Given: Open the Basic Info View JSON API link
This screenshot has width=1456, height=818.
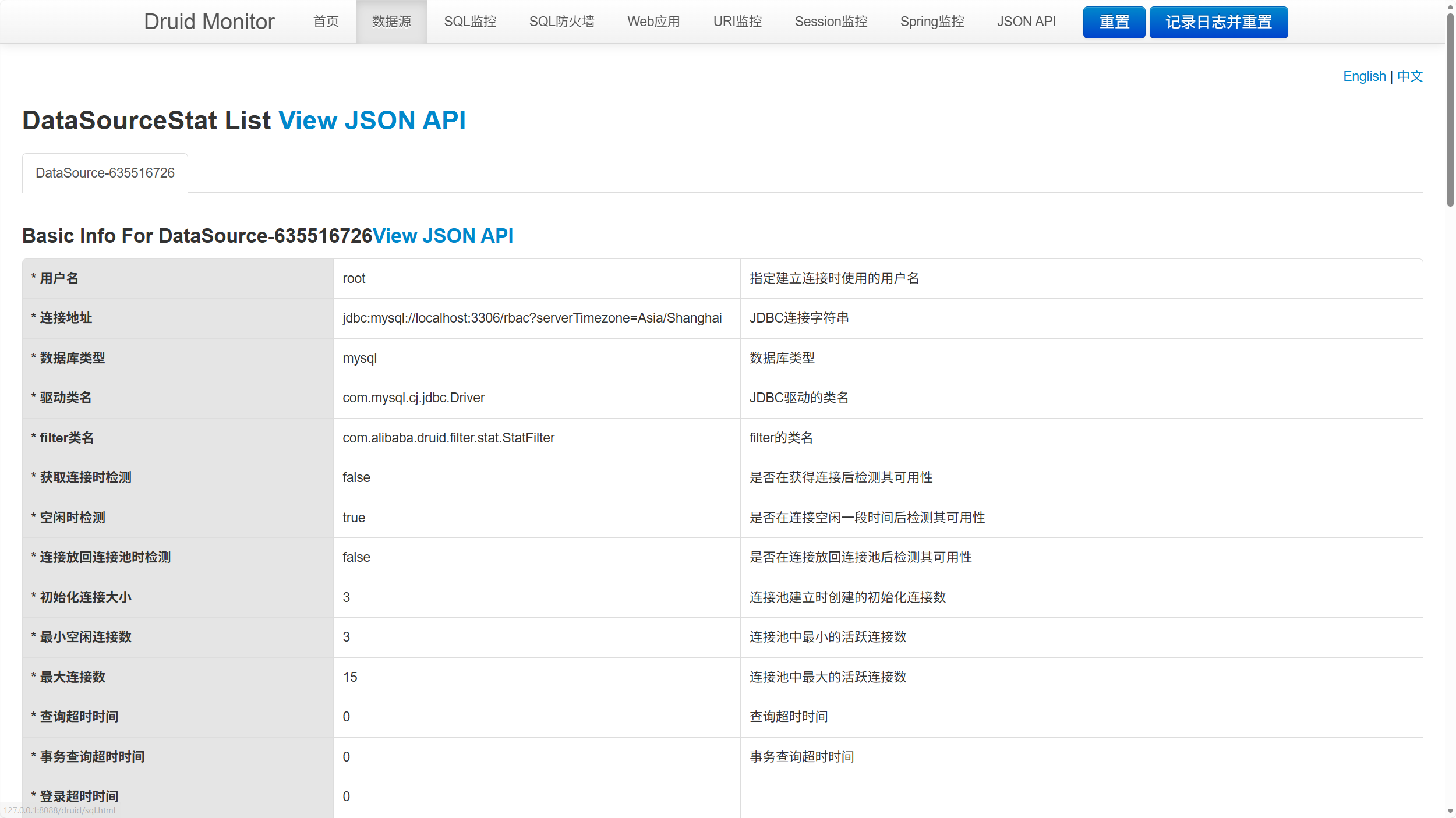Looking at the screenshot, I should tap(443, 236).
